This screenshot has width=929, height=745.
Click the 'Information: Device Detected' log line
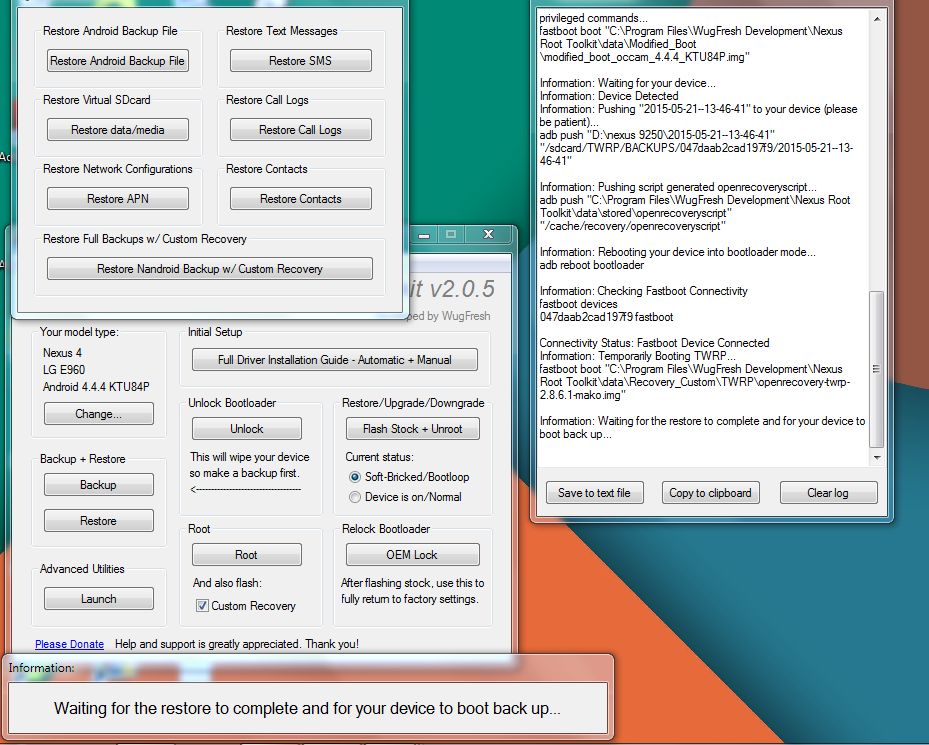point(609,96)
